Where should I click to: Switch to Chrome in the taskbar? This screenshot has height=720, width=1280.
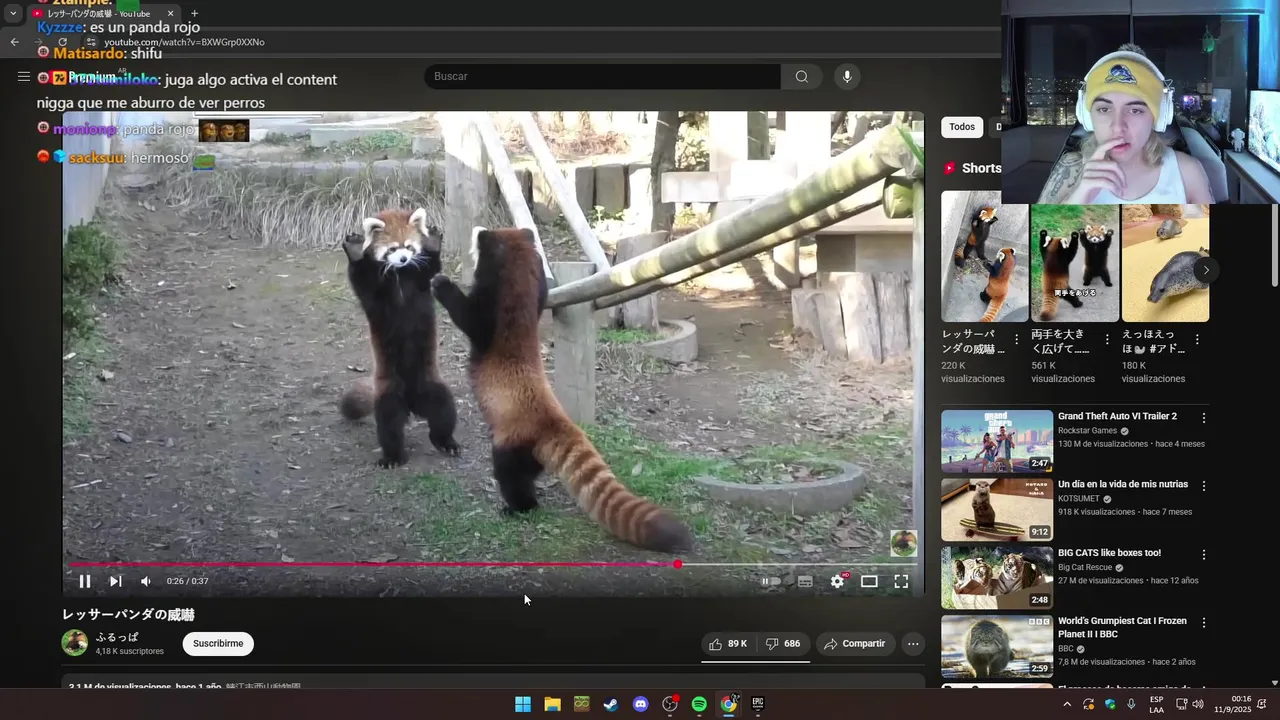click(729, 704)
